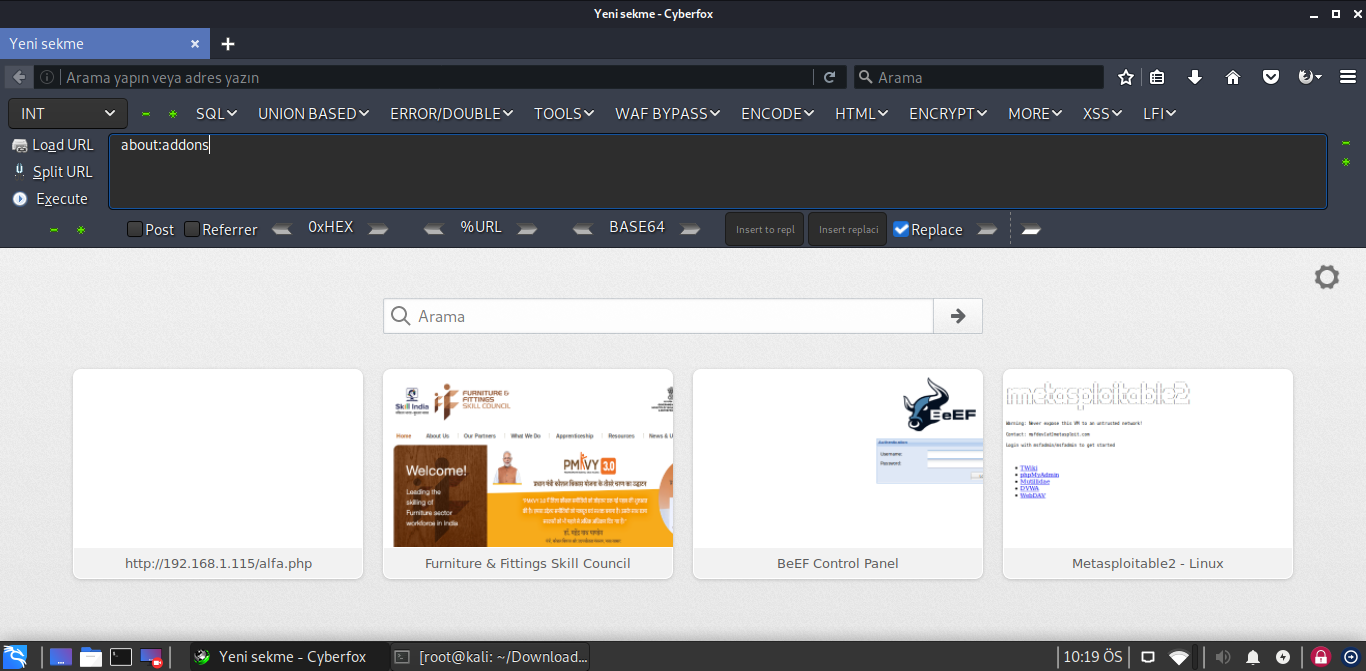Uncheck the Replace checkbox
Viewport: 1366px width, 671px height.
[901, 229]
